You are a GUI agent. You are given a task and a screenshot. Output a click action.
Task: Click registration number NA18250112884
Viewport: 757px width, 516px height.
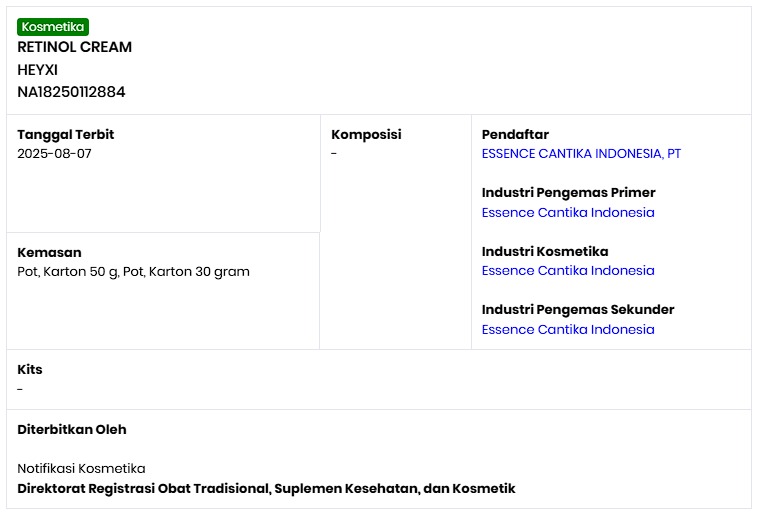click(x=71, y=92)
